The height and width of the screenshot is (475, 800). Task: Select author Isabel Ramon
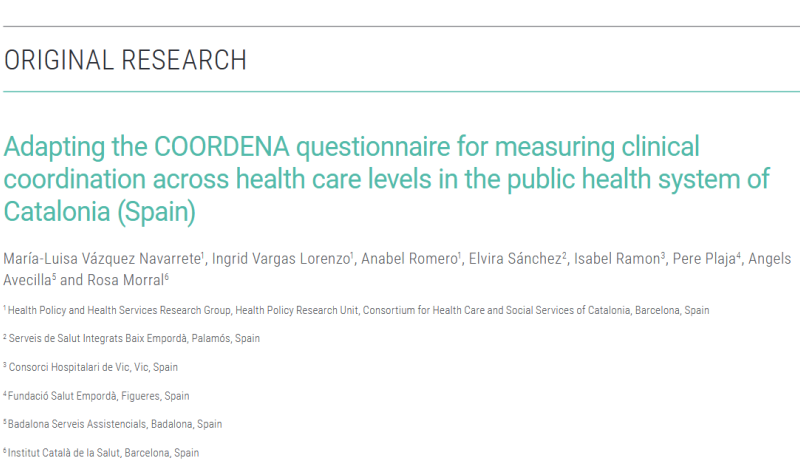(x=617, y=259)
